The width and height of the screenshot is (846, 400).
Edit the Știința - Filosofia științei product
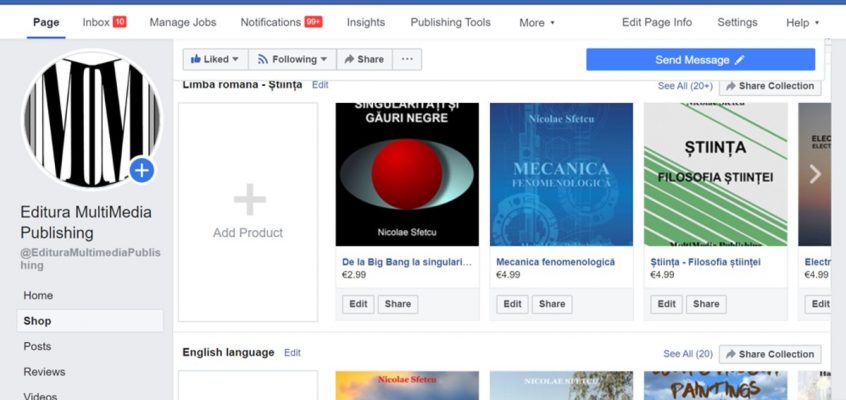[666, 304]
